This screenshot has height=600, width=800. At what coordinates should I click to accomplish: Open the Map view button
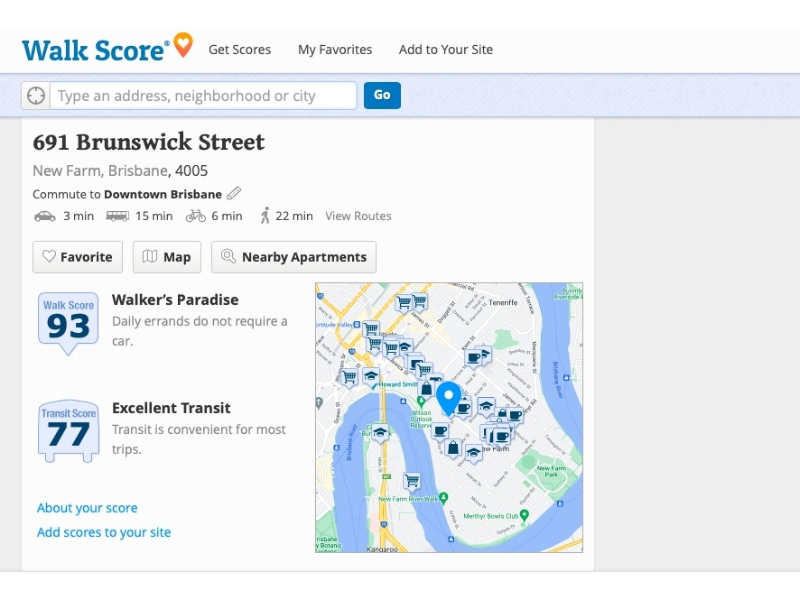tap(167, 257)
